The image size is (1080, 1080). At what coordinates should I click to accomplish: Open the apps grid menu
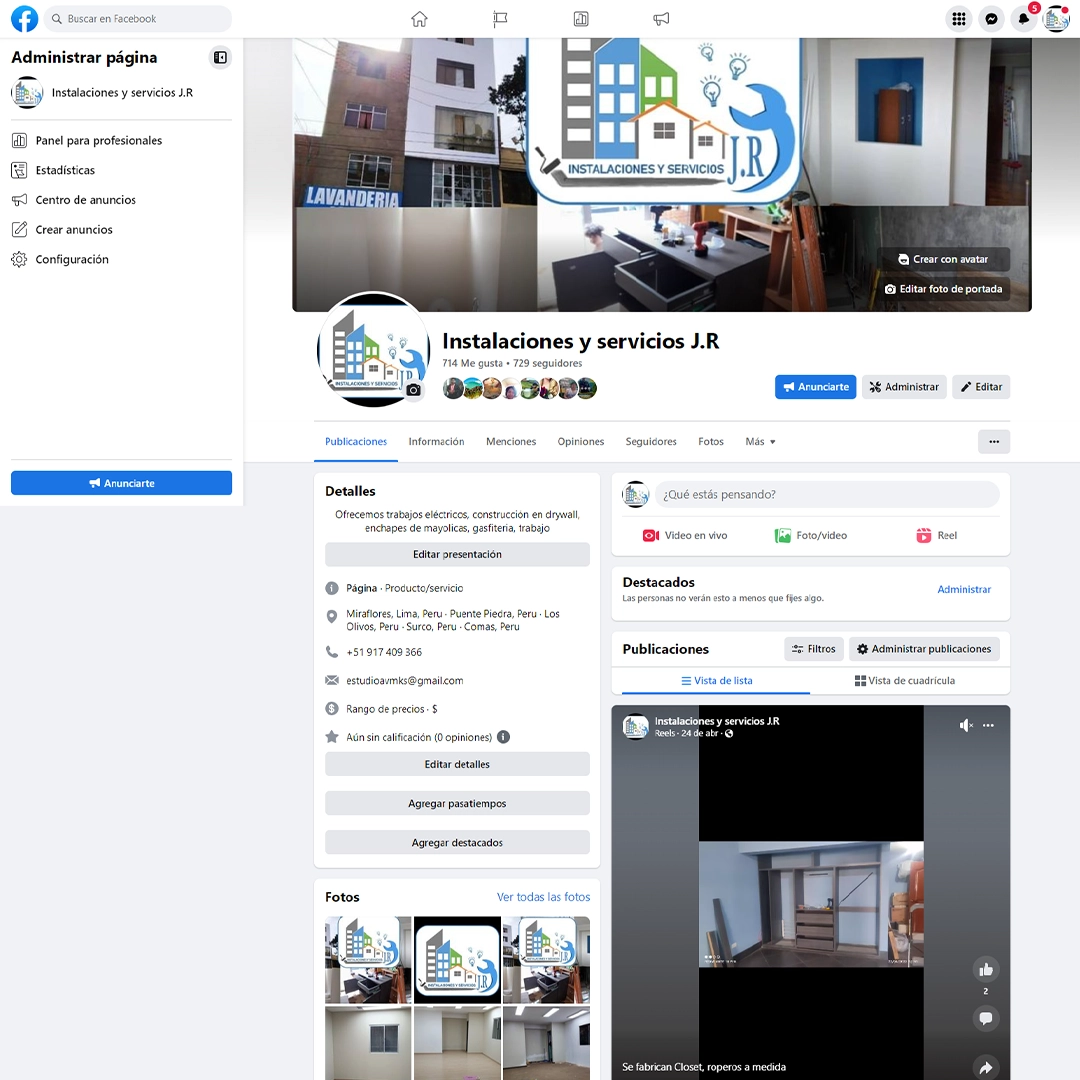click(x=958, y=19)
